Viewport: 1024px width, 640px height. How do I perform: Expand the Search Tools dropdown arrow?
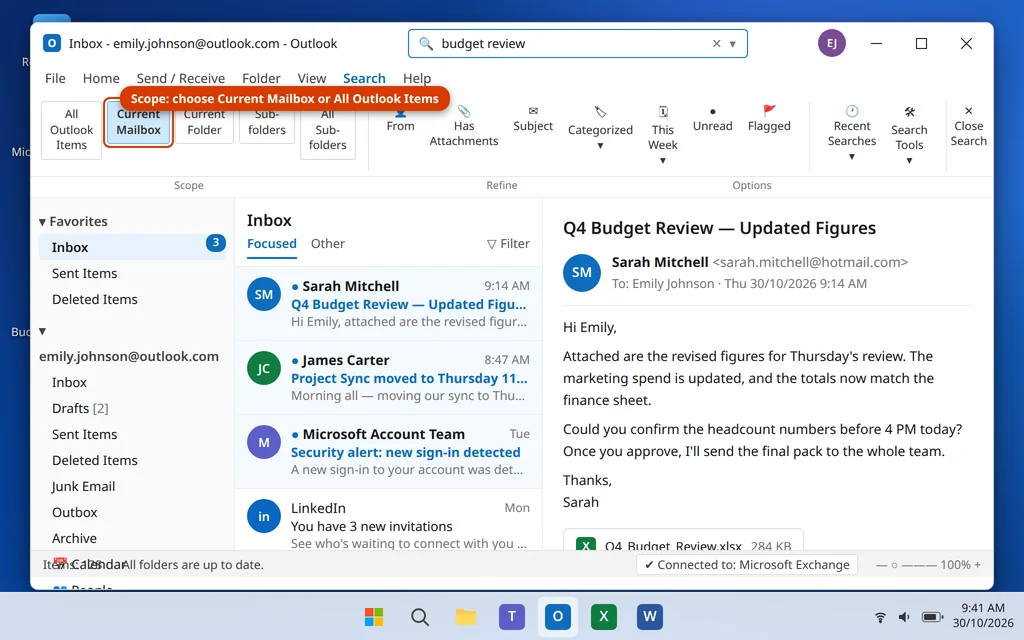point(909,161)
